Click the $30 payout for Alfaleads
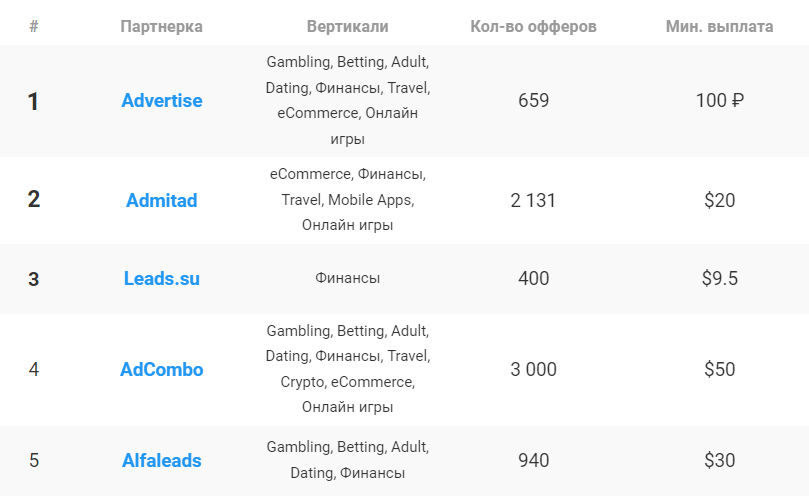Image resolution: width=809 pixels, height=498 pixels. pyautogui.click(x=719, y=460)
